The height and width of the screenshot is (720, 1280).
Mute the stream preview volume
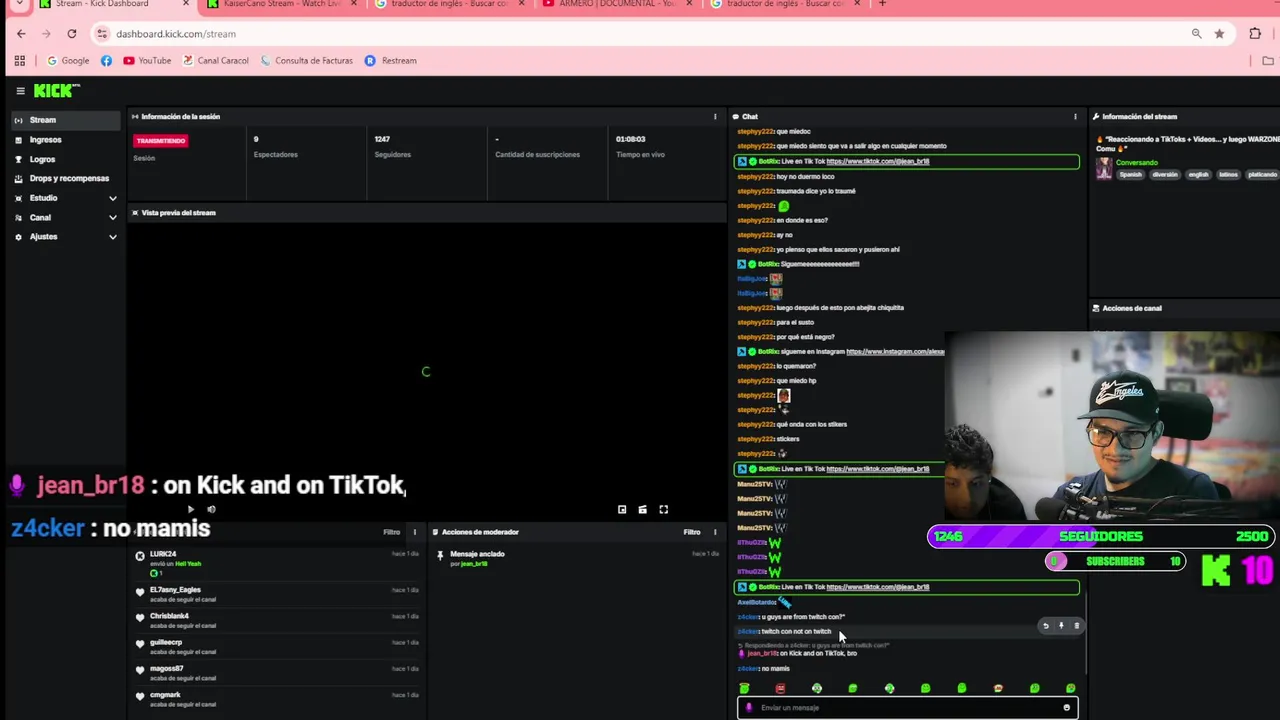[211, 509]
